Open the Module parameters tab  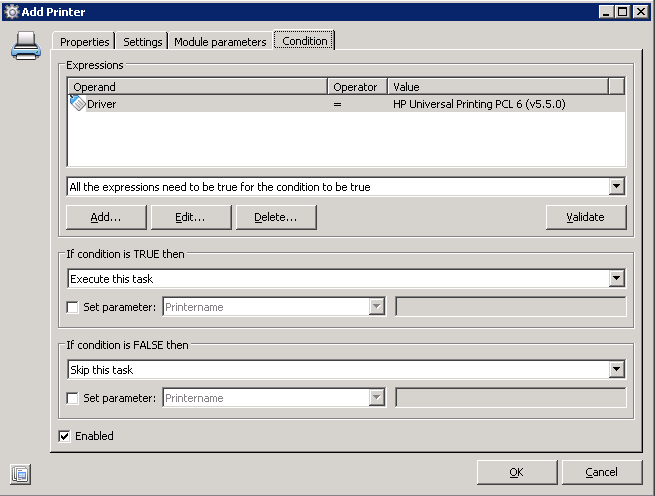coord(220,42)
